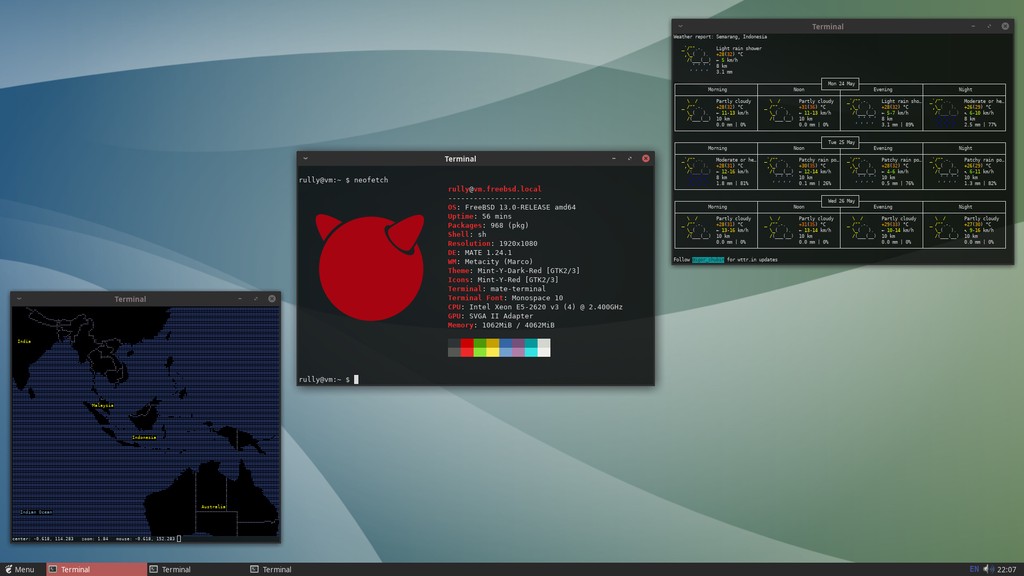
Task: Click the @igor_chubin link for wttr.in updates
Action: coord(706,259)
